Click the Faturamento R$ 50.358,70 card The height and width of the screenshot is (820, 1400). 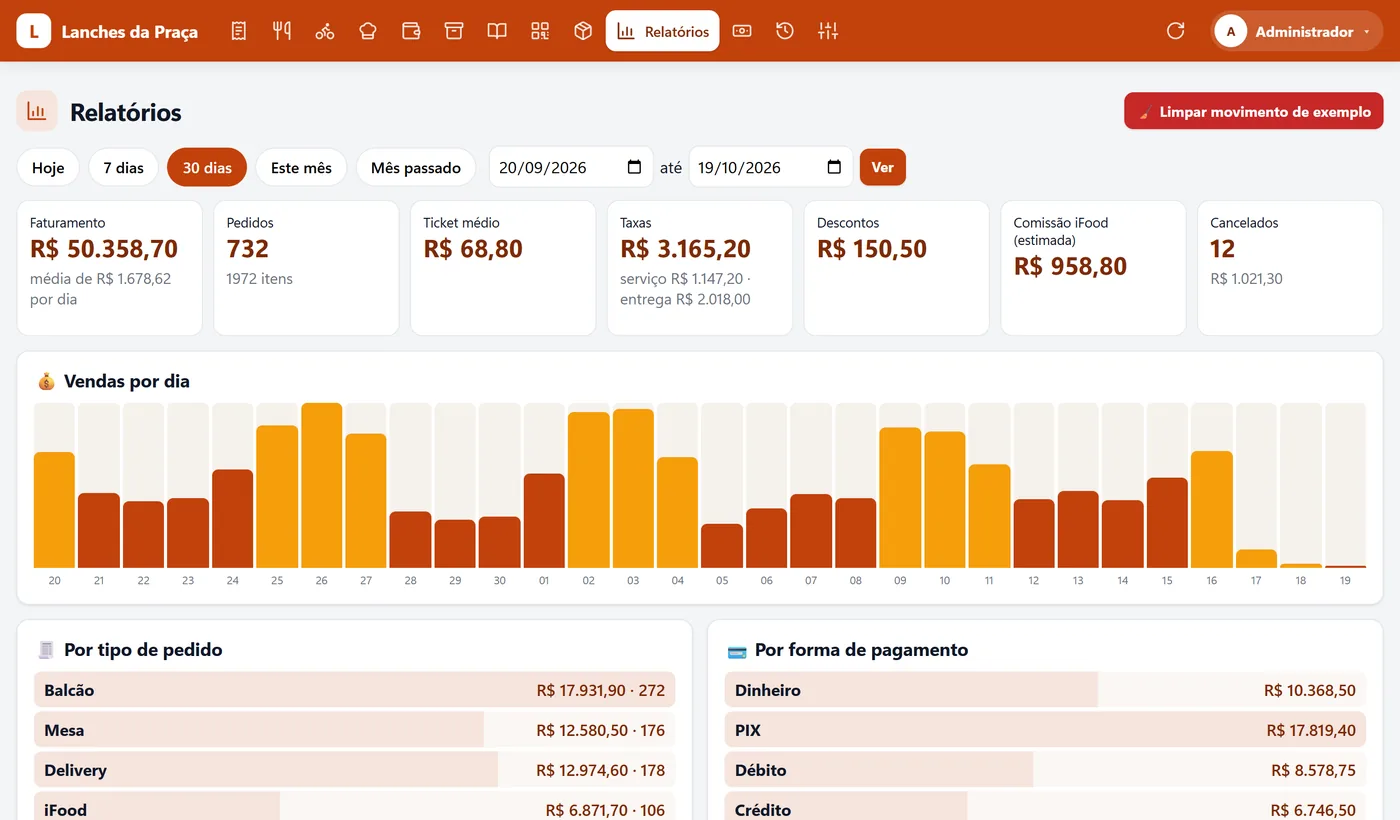coord(110,268)
